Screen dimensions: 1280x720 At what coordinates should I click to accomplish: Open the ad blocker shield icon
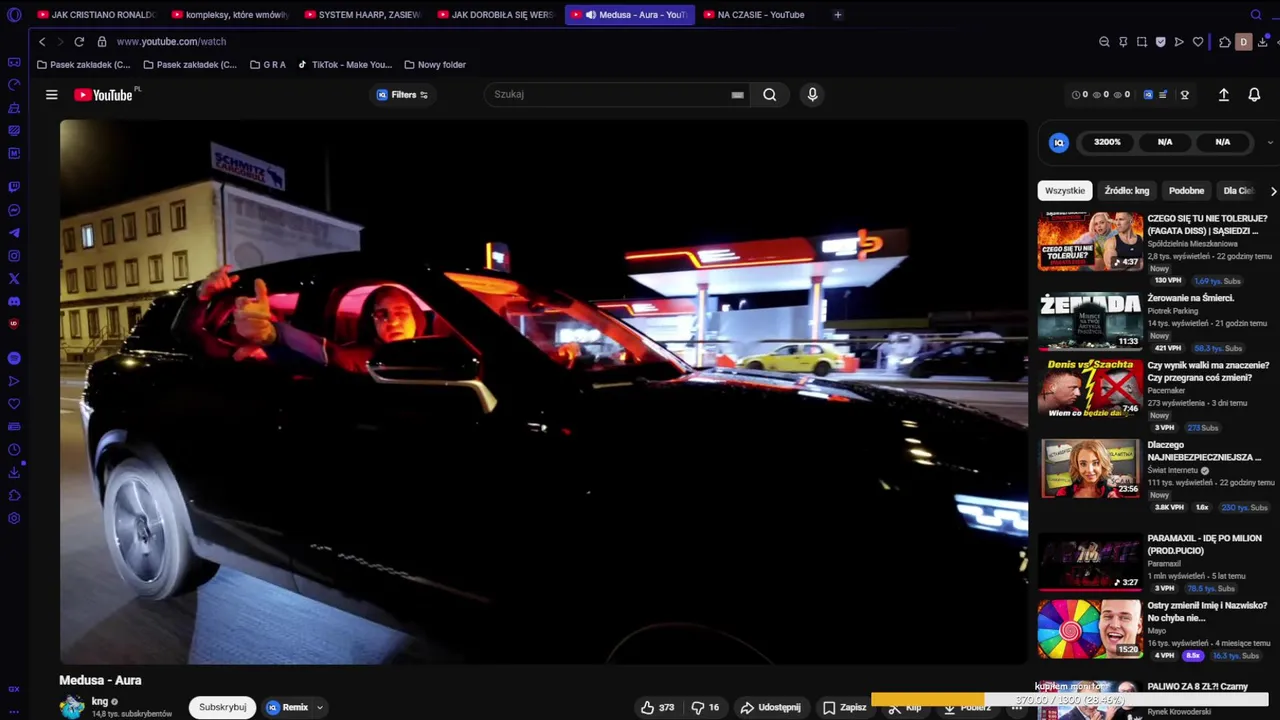click(1160, 42)
